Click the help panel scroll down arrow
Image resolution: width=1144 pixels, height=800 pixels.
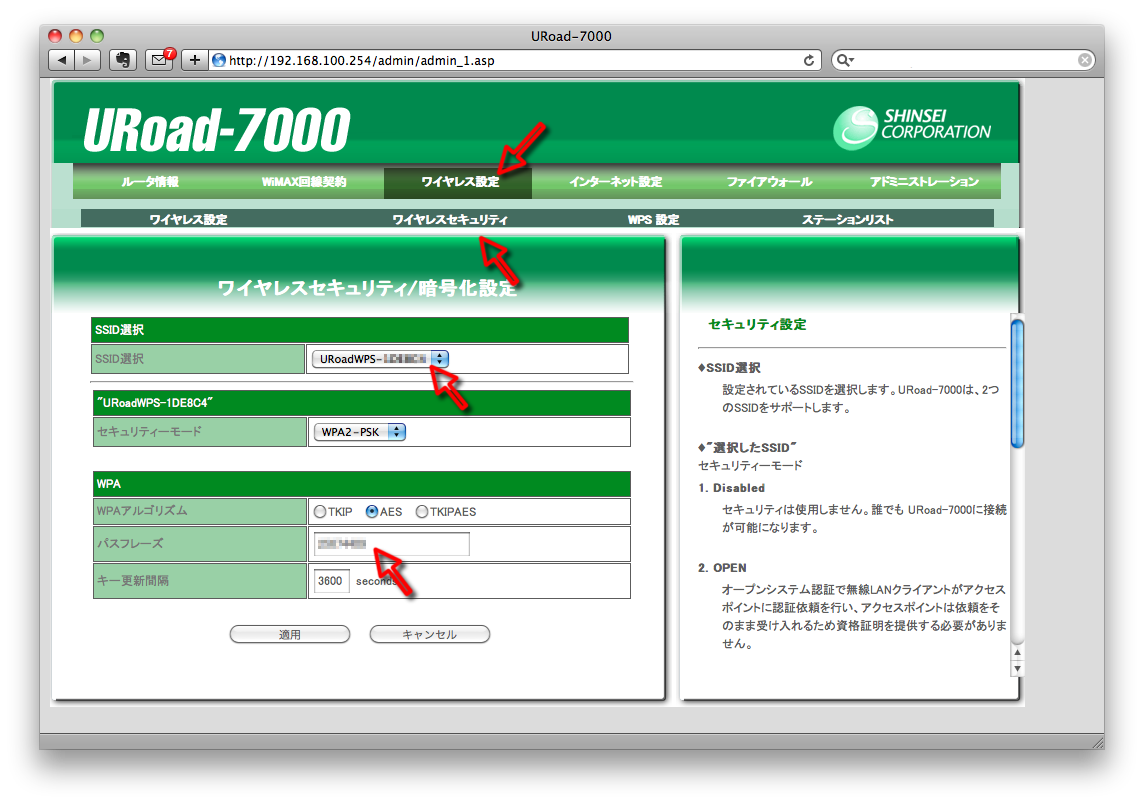tap(1017, 668)
